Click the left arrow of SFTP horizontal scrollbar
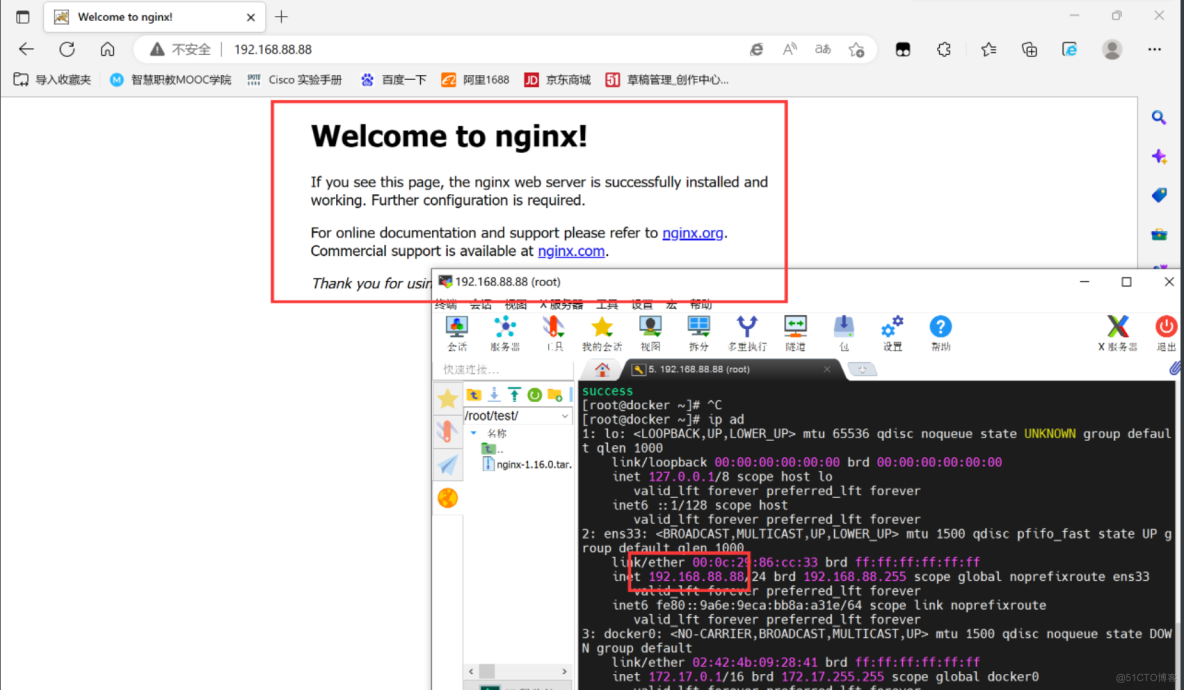The height and width of the screenshot is (690, 1184). pos(471,671)
